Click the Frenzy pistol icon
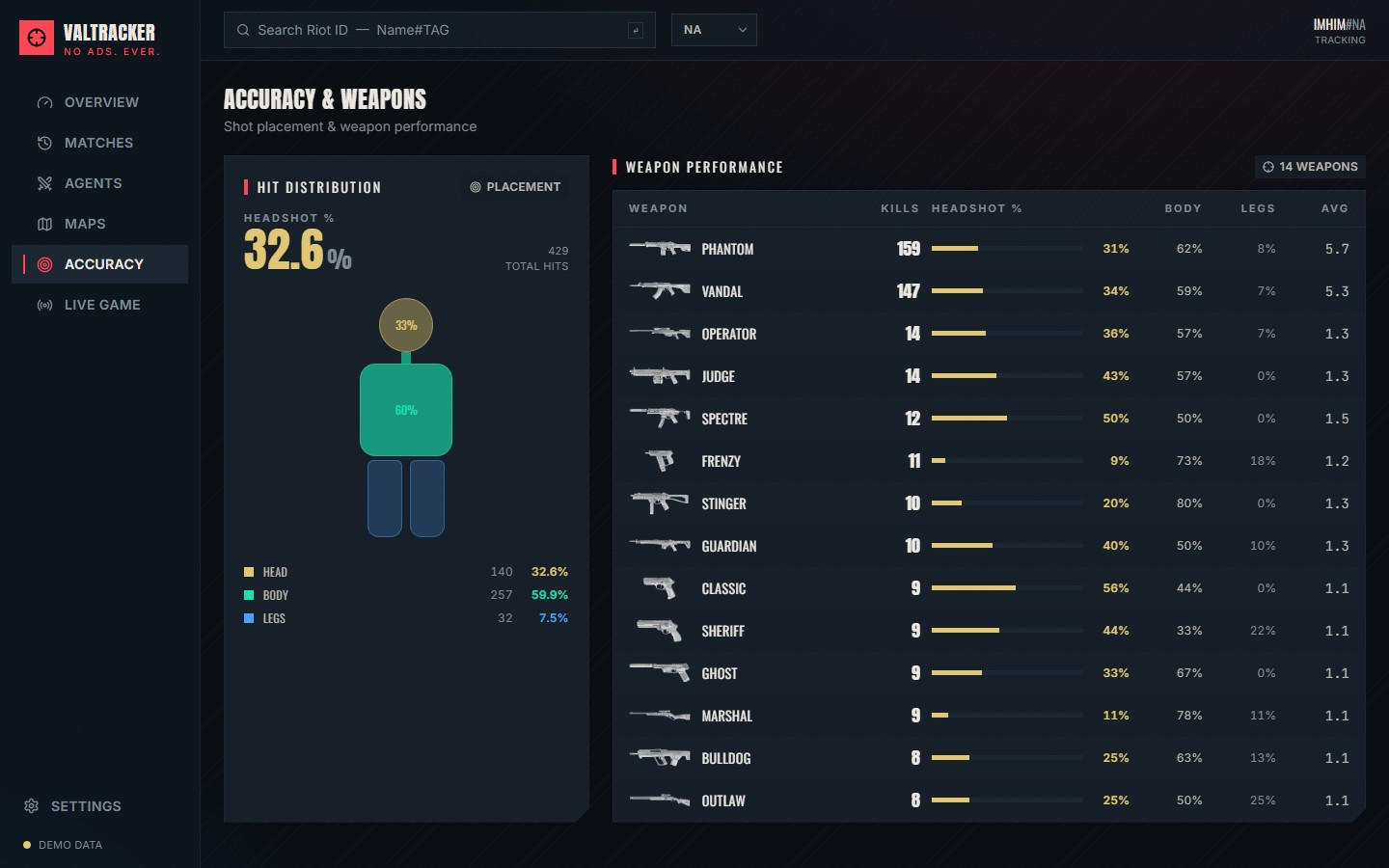This screenshot has height=868, width=1389. pos(660,460)
